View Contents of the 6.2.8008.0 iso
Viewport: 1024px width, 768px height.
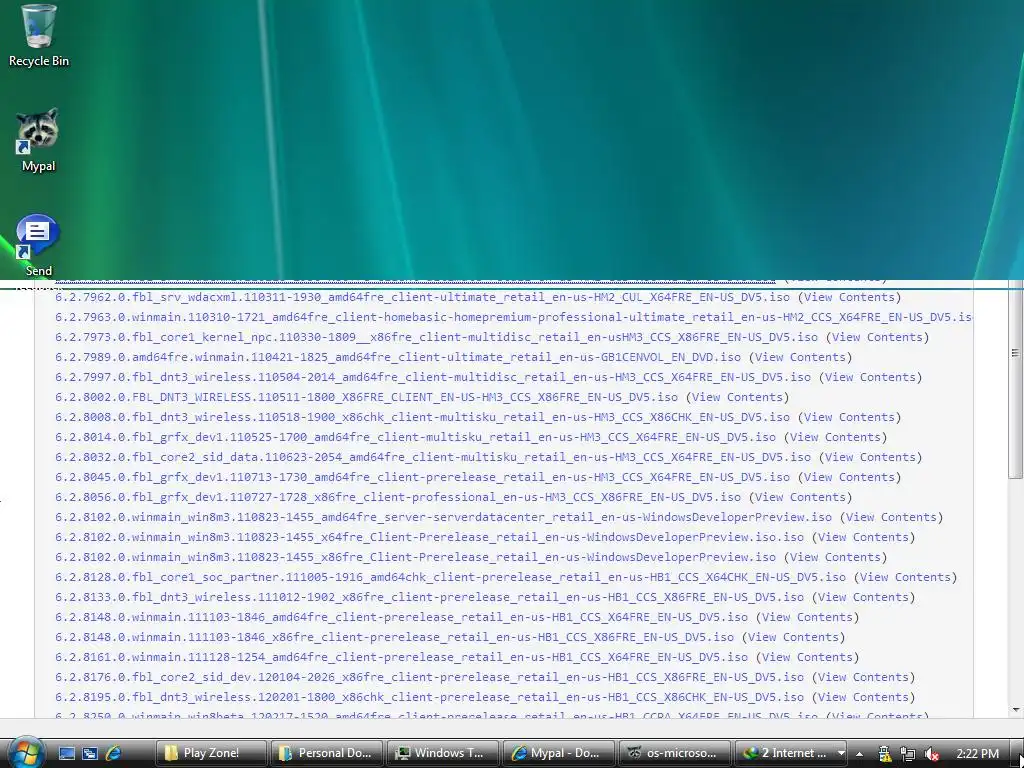coord(850,417)
